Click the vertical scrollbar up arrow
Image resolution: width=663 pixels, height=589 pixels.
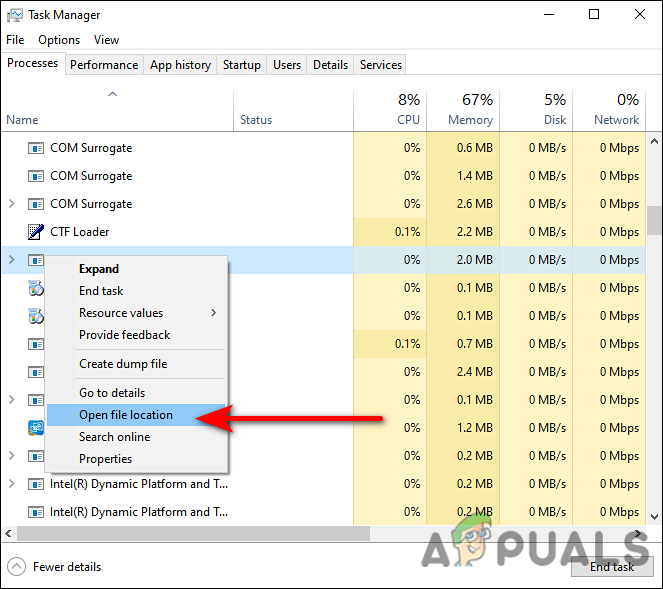coord(654,141)
